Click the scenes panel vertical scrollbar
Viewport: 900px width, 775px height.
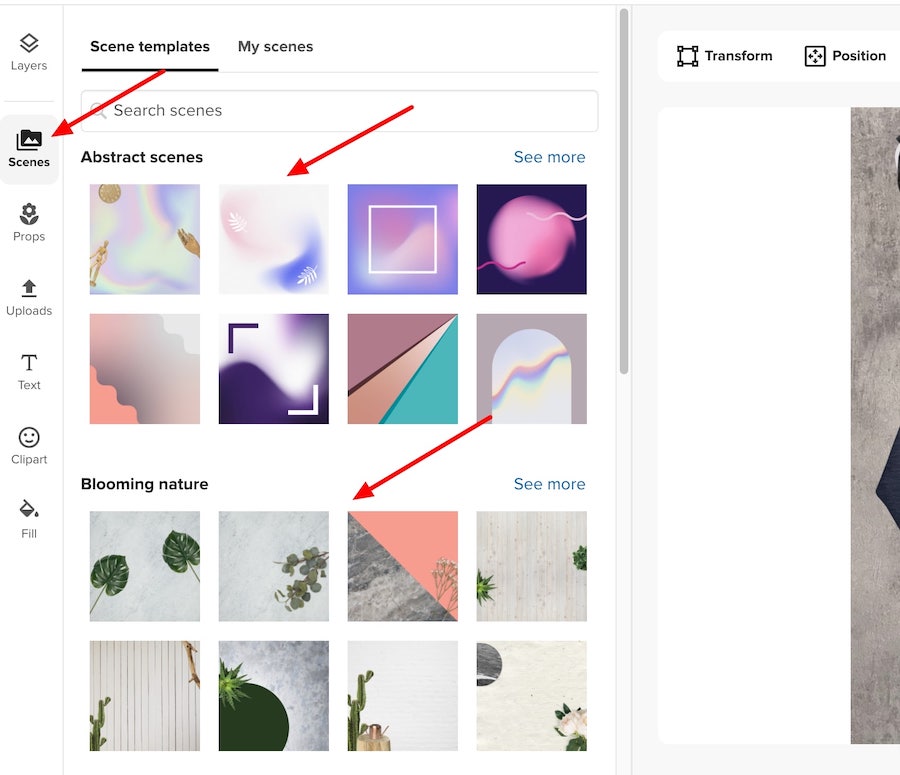[624, 191]
